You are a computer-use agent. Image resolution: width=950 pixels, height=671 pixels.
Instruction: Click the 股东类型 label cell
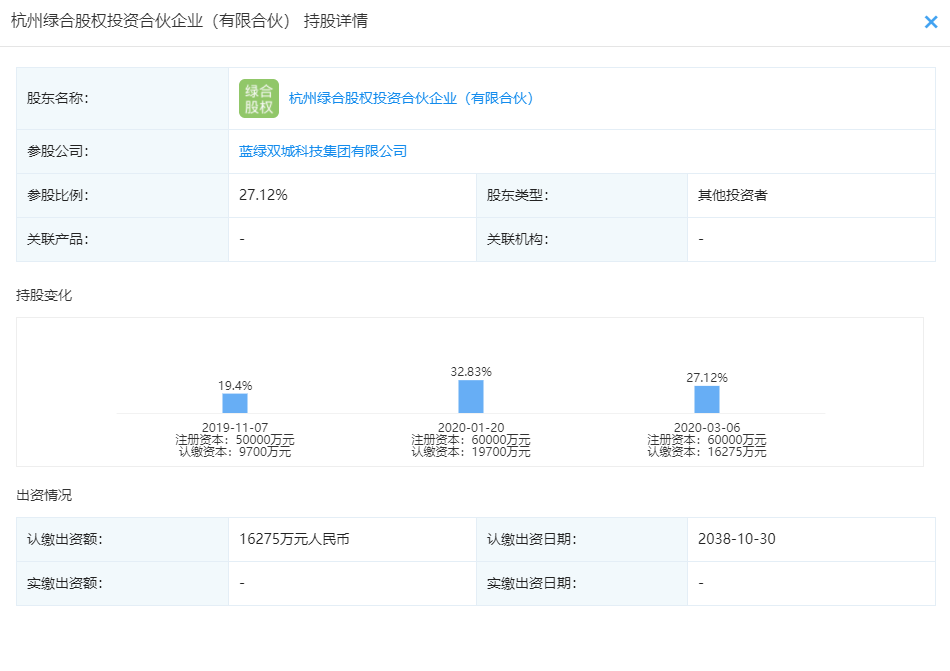point(582,196)
